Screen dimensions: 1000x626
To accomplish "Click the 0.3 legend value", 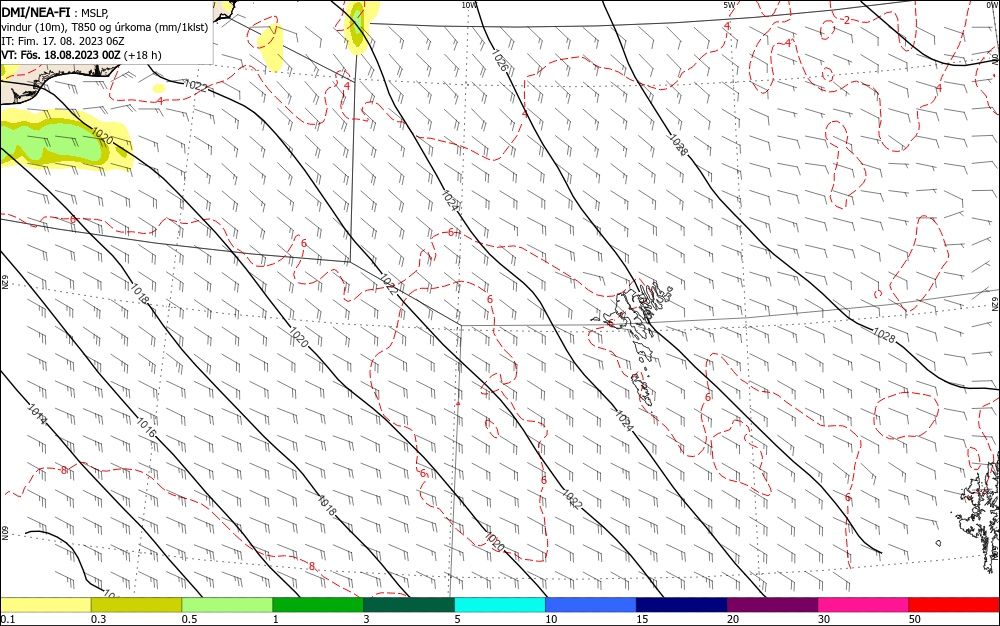I will point(98,619).
